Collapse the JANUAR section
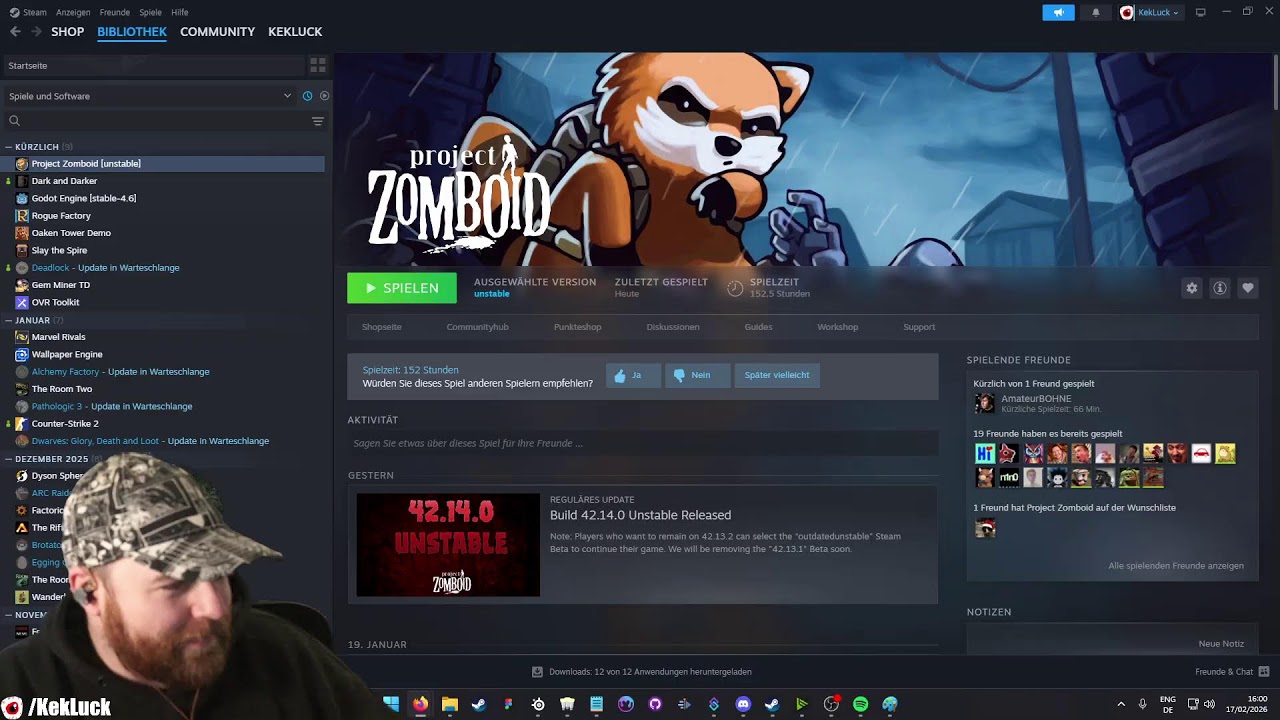 [9, 320]
